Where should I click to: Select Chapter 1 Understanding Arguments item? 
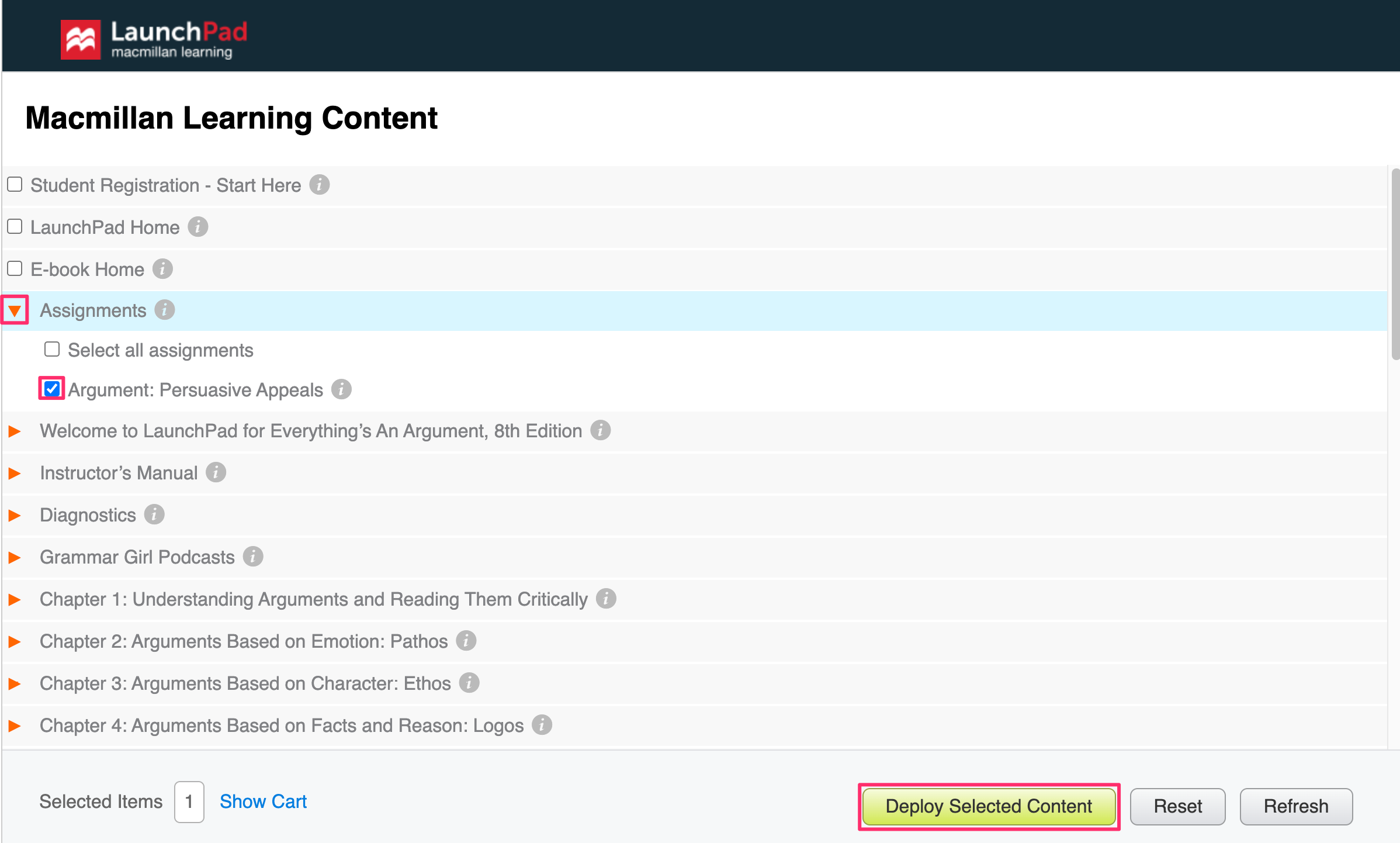tap(313, 599)
